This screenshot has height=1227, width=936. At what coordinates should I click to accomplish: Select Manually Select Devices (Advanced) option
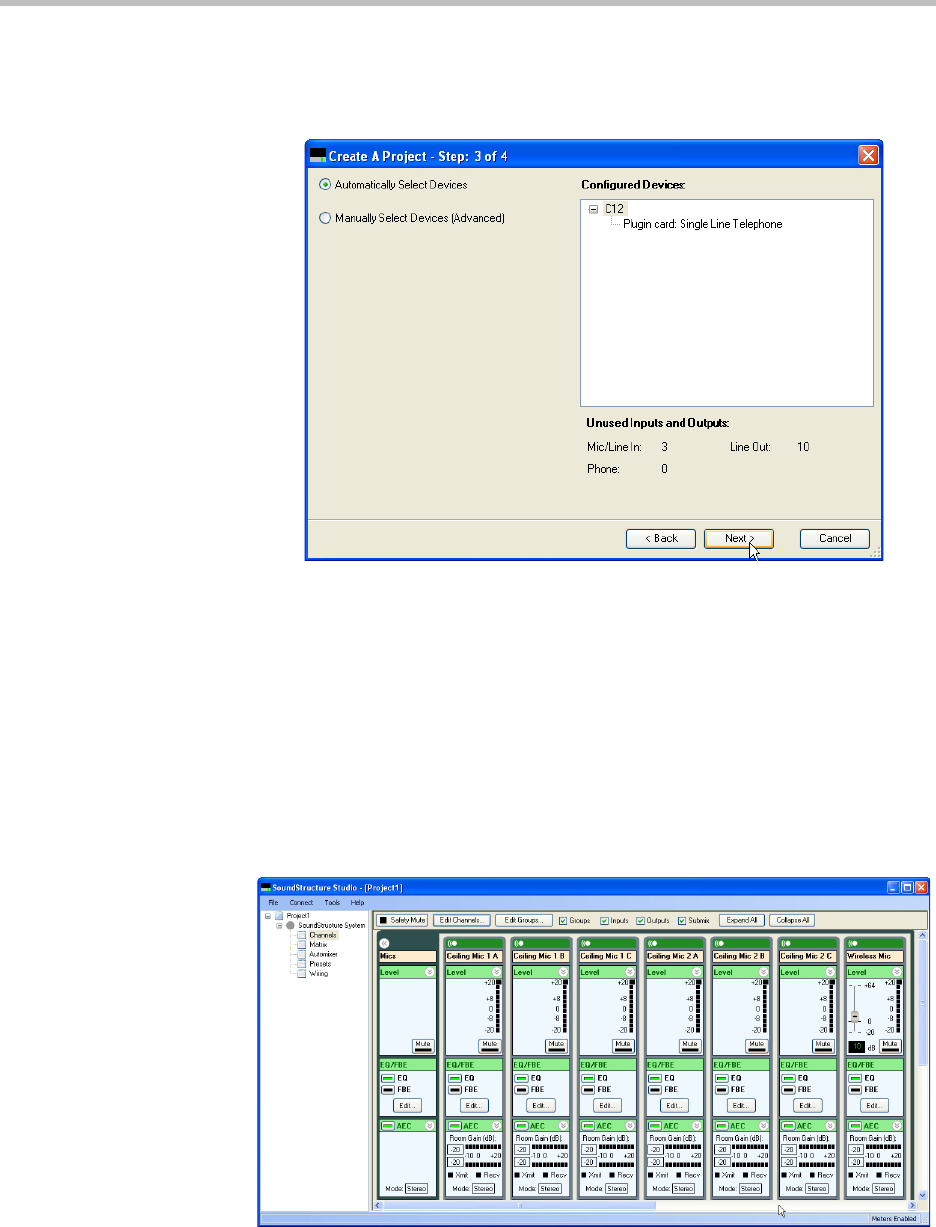324,218
